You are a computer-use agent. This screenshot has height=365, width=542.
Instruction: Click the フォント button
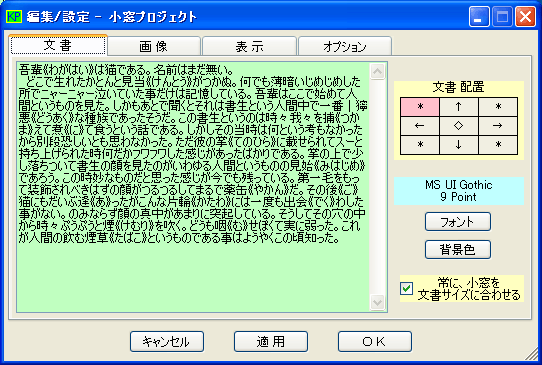(458, 222)
